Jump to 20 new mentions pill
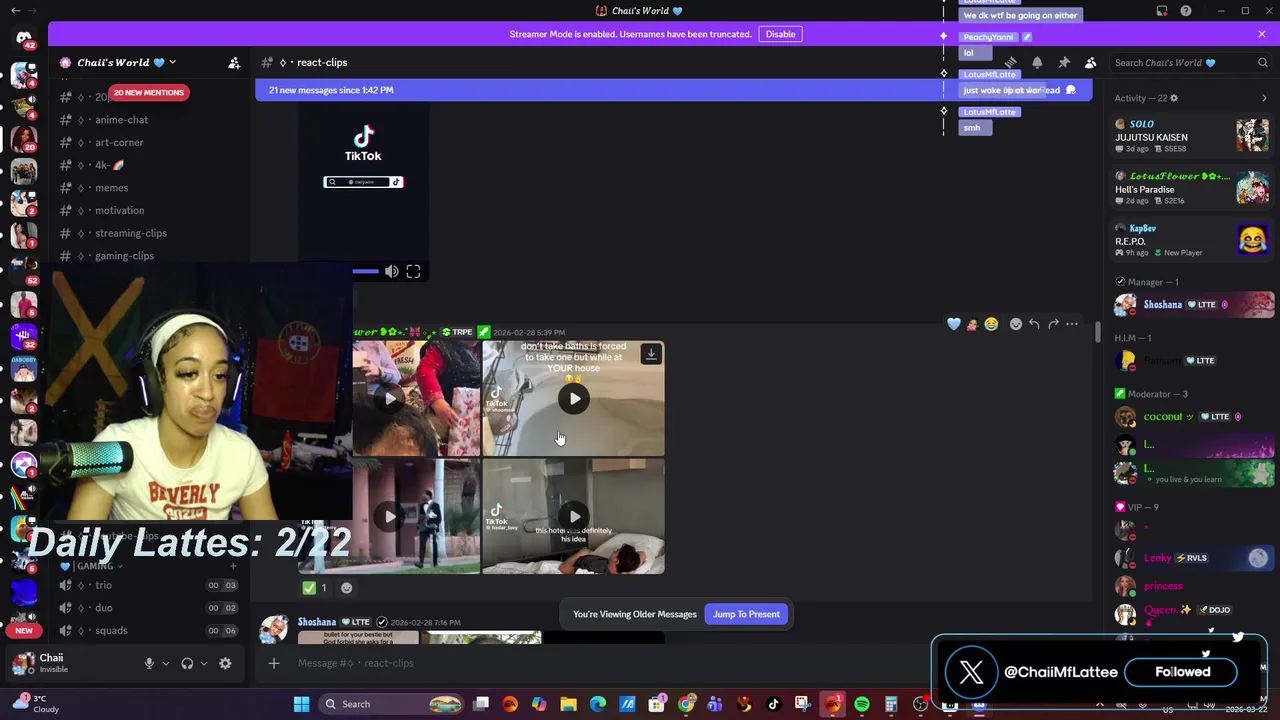This screenshot has height=720, width=1280. (x=149, y=92)
